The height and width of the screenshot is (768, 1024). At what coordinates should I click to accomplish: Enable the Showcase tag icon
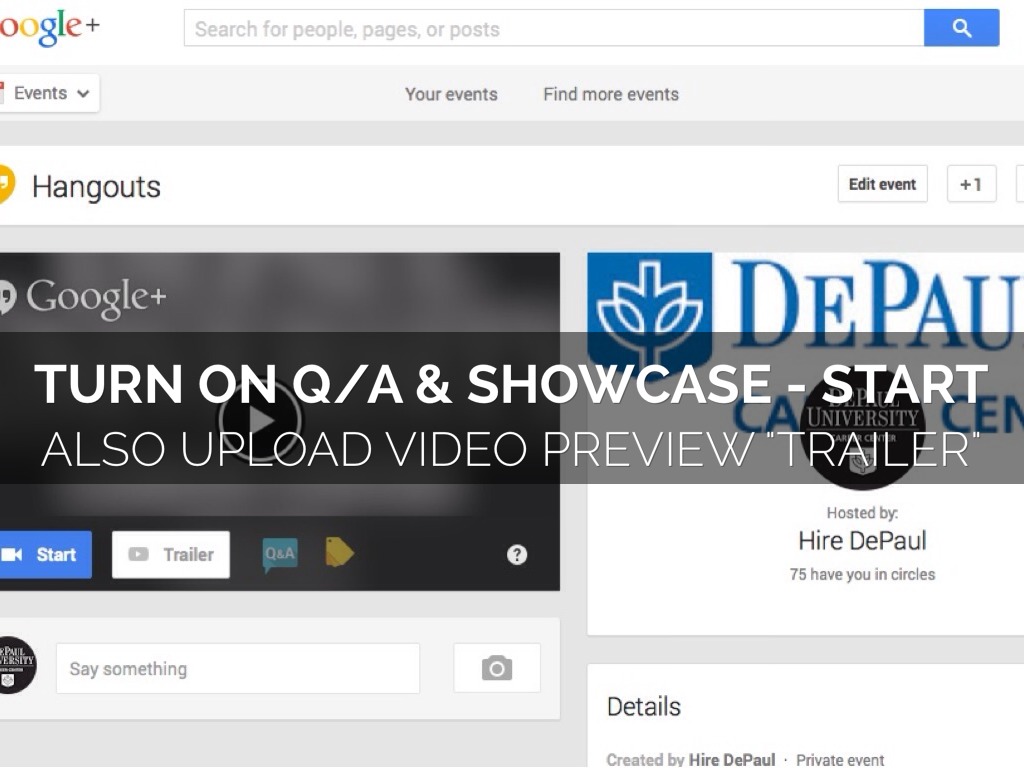coord(339,552)
